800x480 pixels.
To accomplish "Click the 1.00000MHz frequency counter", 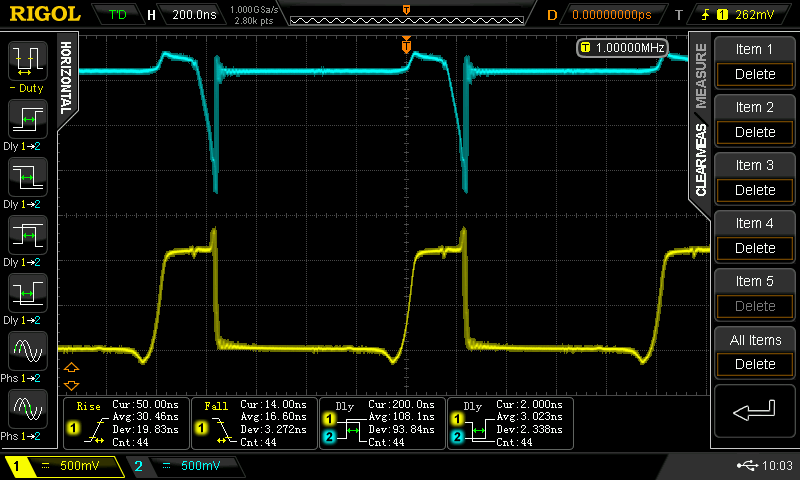I will [622, 48].
